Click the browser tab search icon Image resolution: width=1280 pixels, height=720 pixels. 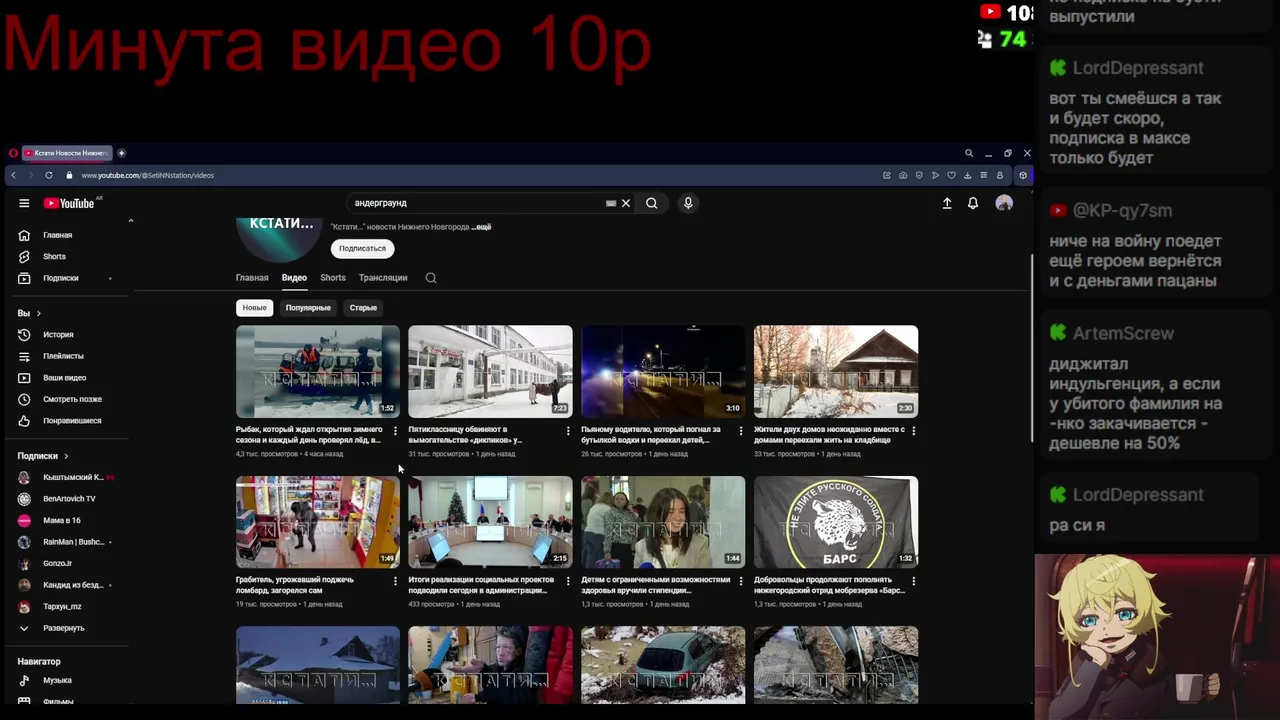coord(969,153)
